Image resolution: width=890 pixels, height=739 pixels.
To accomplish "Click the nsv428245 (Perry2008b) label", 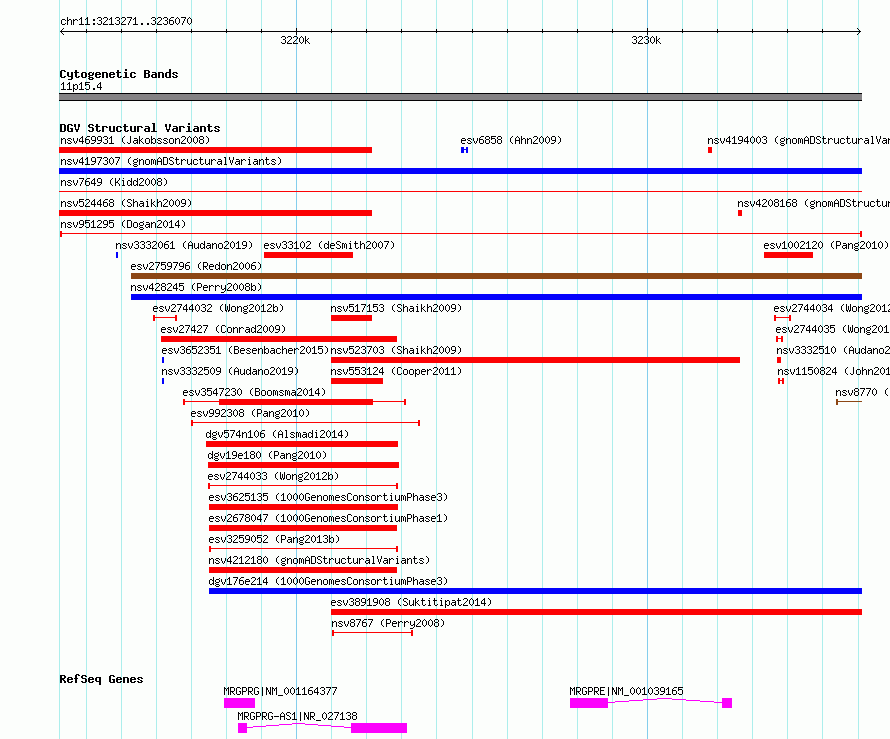I will pos(196,287).
